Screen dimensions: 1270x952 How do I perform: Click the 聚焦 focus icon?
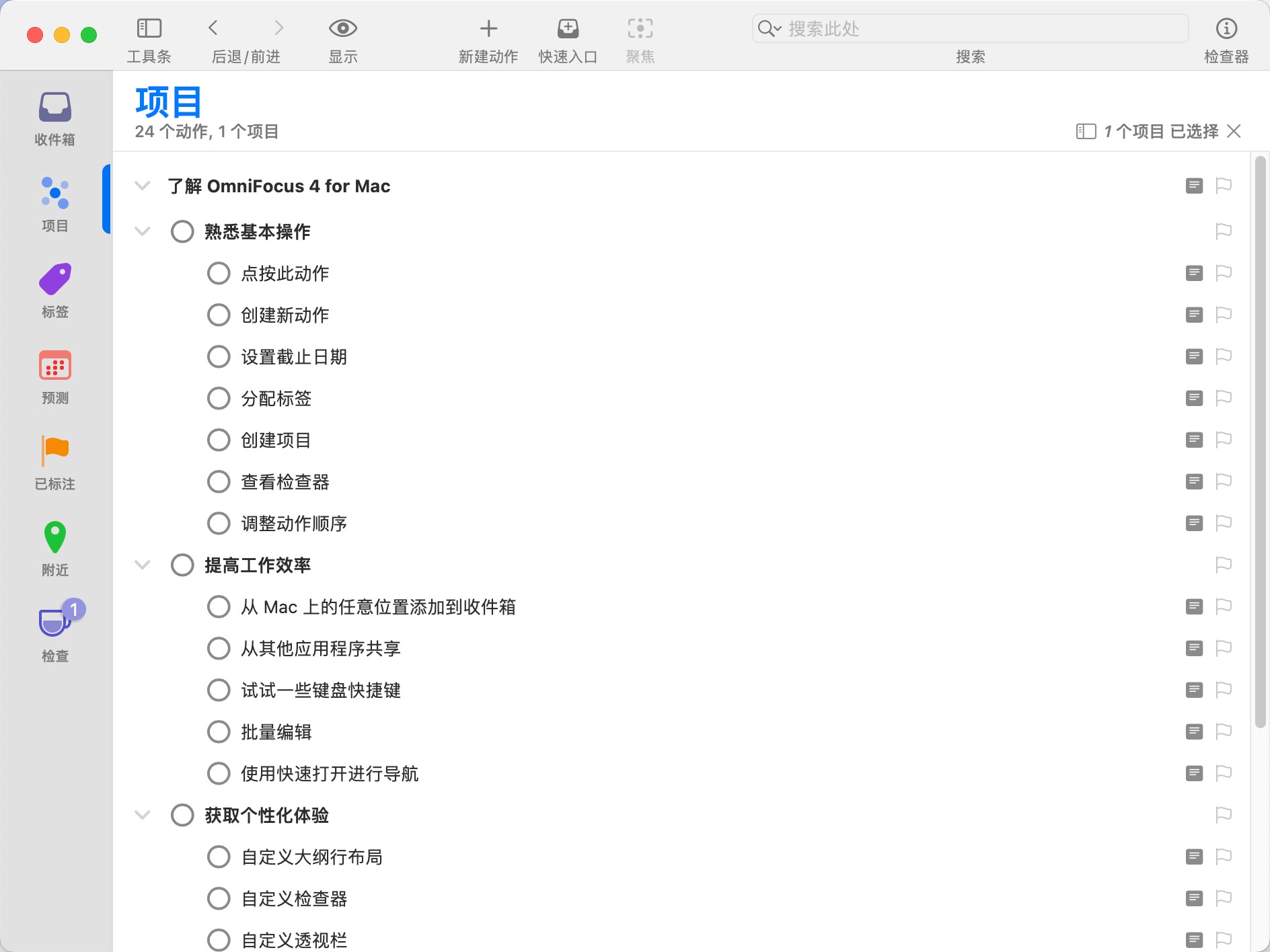click(640, 28)
